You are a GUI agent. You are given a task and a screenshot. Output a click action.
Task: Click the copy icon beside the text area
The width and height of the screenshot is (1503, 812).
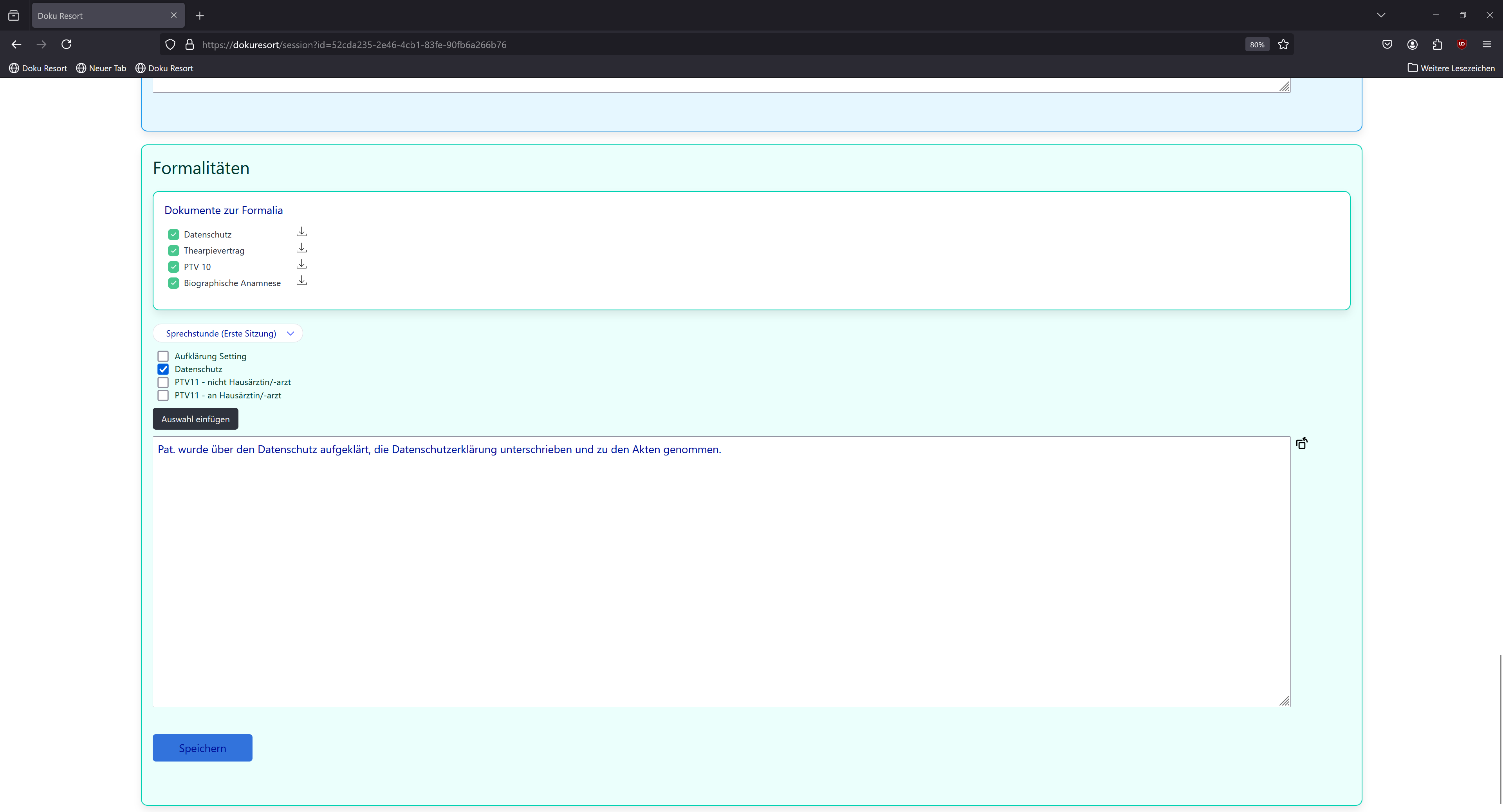1301,443
